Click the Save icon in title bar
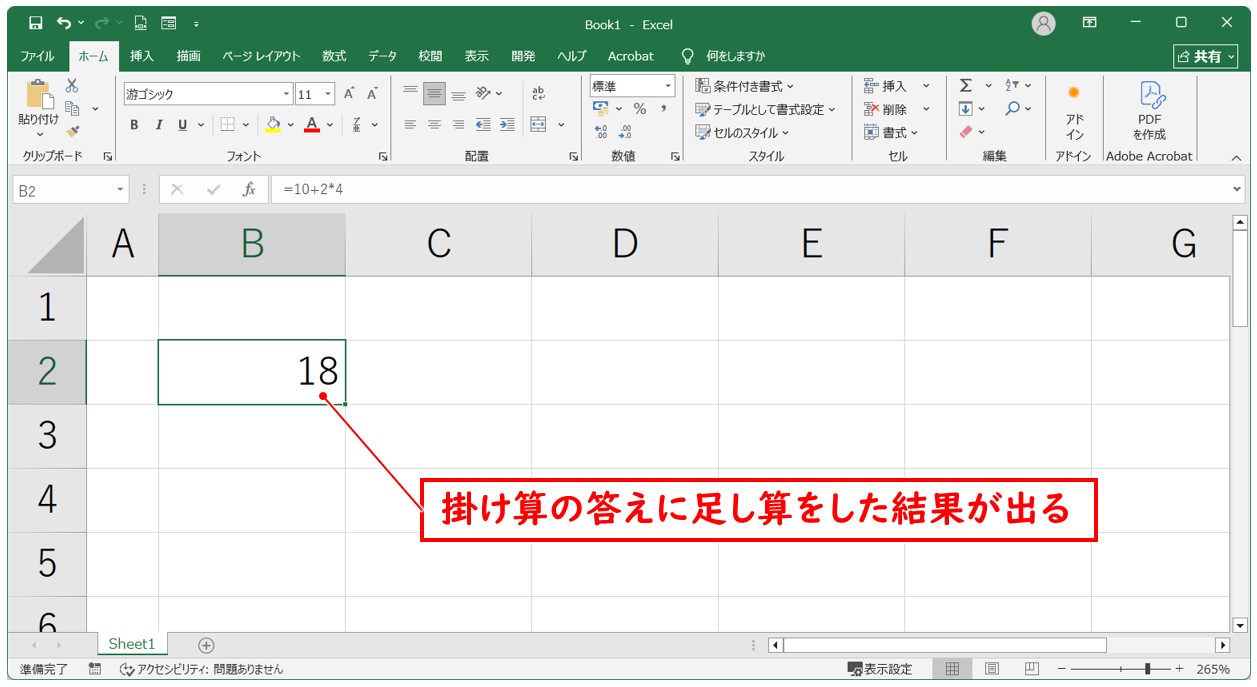The width and height of the screenshot is (1257, 687). [x=36, y=23]
